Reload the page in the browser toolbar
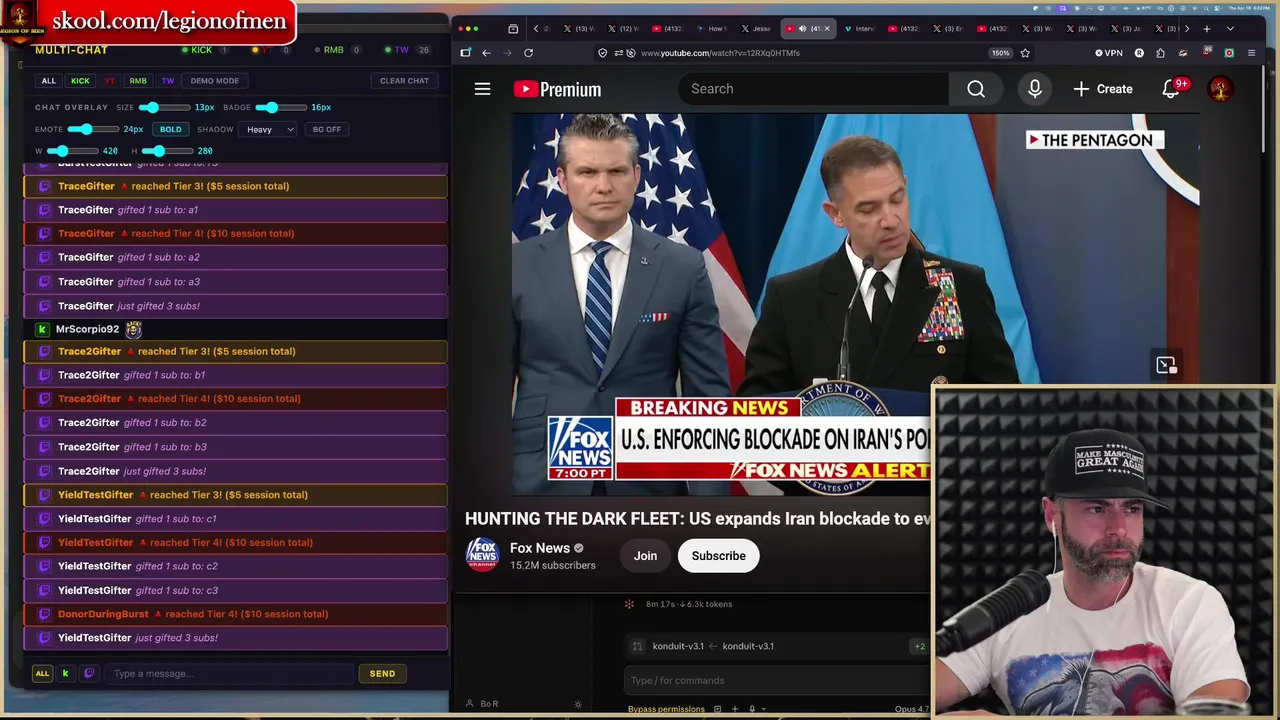 (528, 53)
